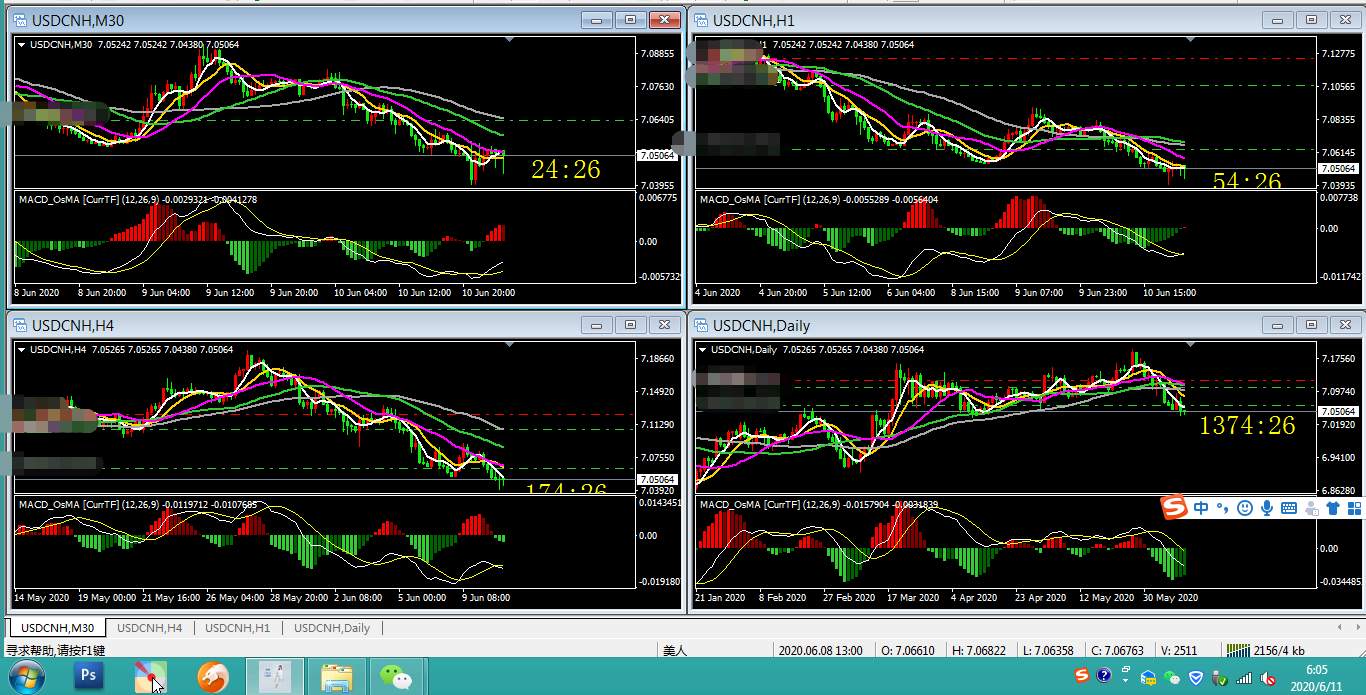Screen dimensions: 1366x695
Task: Click the V: 2511 status bar value
Action: click(x=1178, y=650)
